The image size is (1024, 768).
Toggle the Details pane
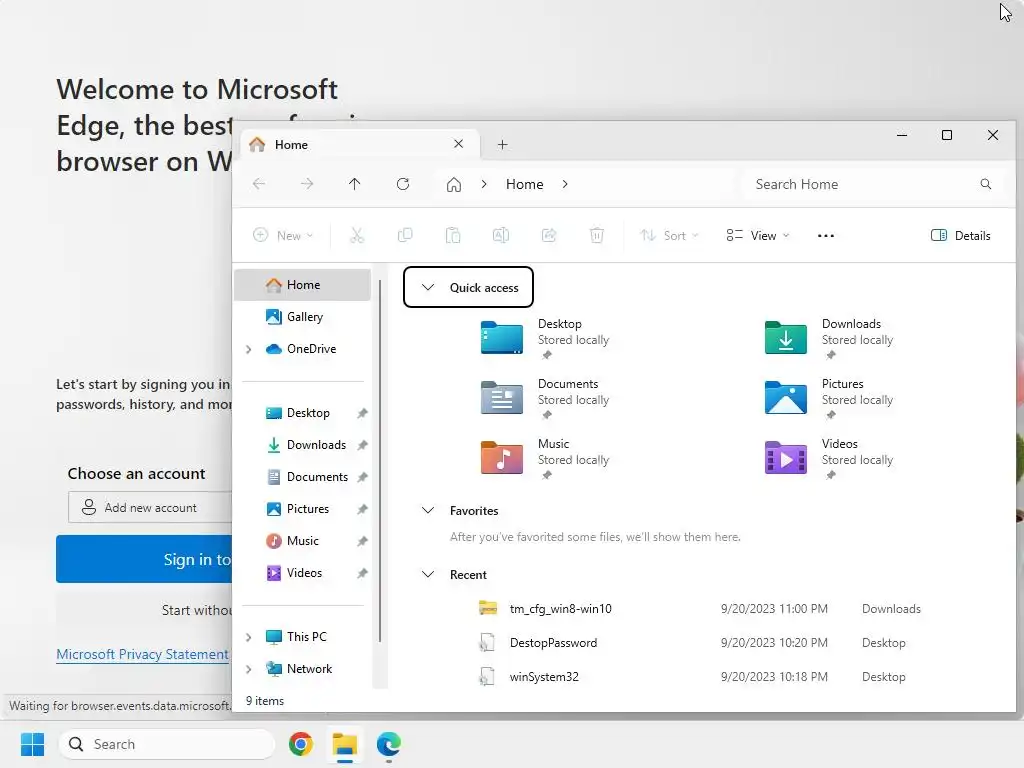click(960, 235)
